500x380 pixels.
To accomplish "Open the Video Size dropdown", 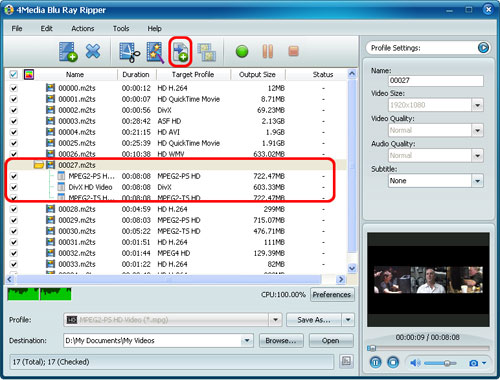I will pyautogui.click(x=477, y=105).
